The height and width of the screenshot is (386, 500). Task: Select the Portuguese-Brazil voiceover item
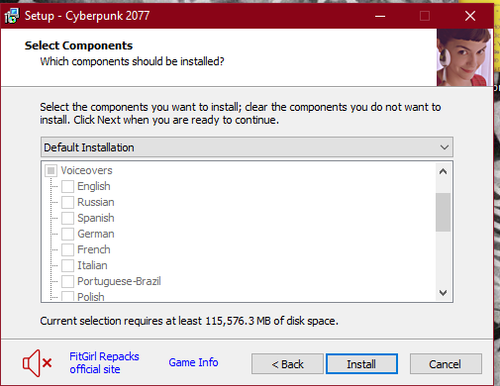(x=119, y=281)
